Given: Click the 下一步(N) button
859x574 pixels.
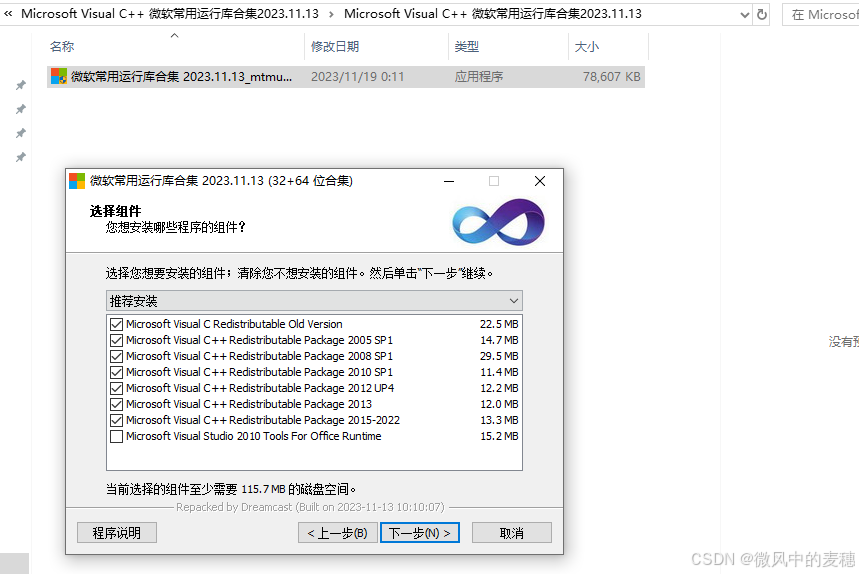Looking at the screenshot, I should [x=420, y=532].
